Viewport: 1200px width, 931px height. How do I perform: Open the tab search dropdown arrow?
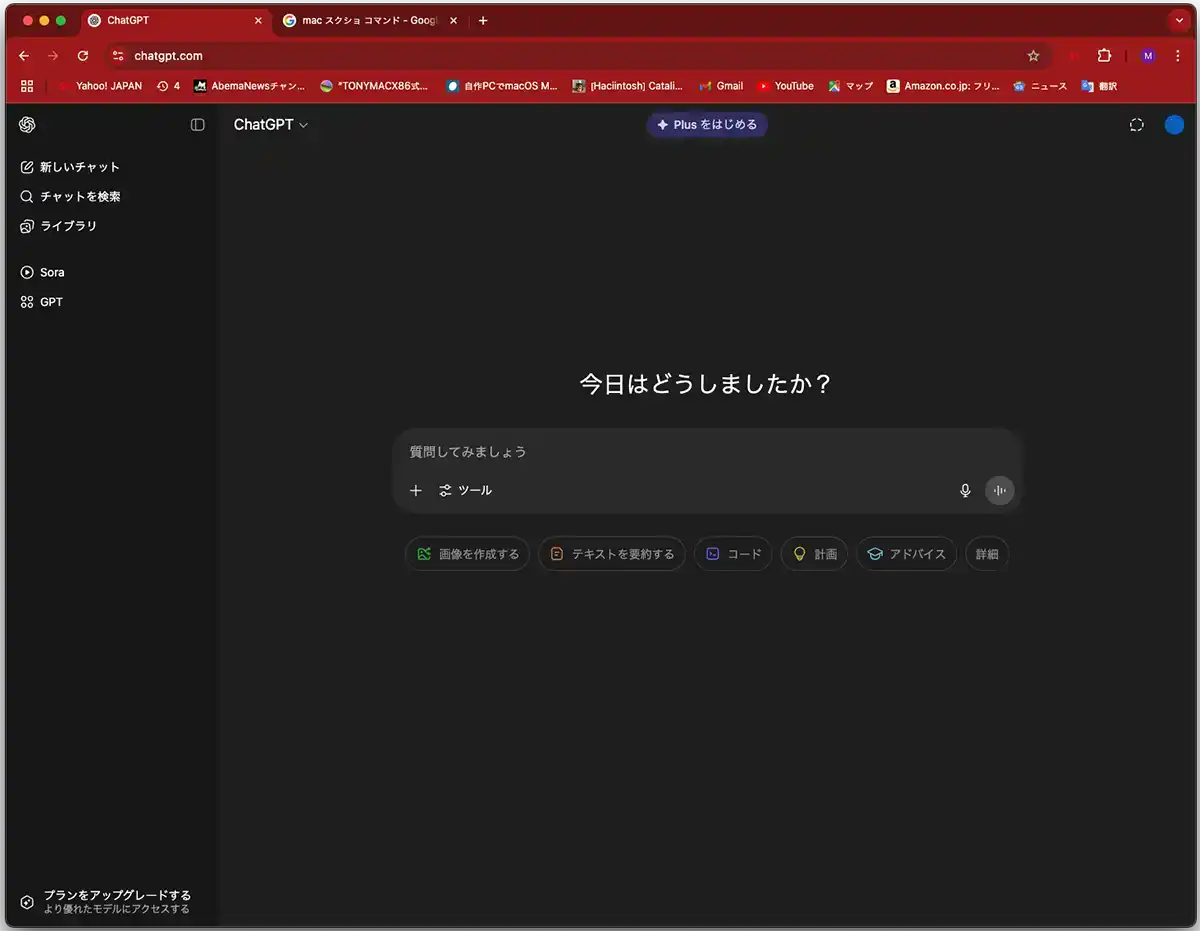click(x=1178, y=20)
